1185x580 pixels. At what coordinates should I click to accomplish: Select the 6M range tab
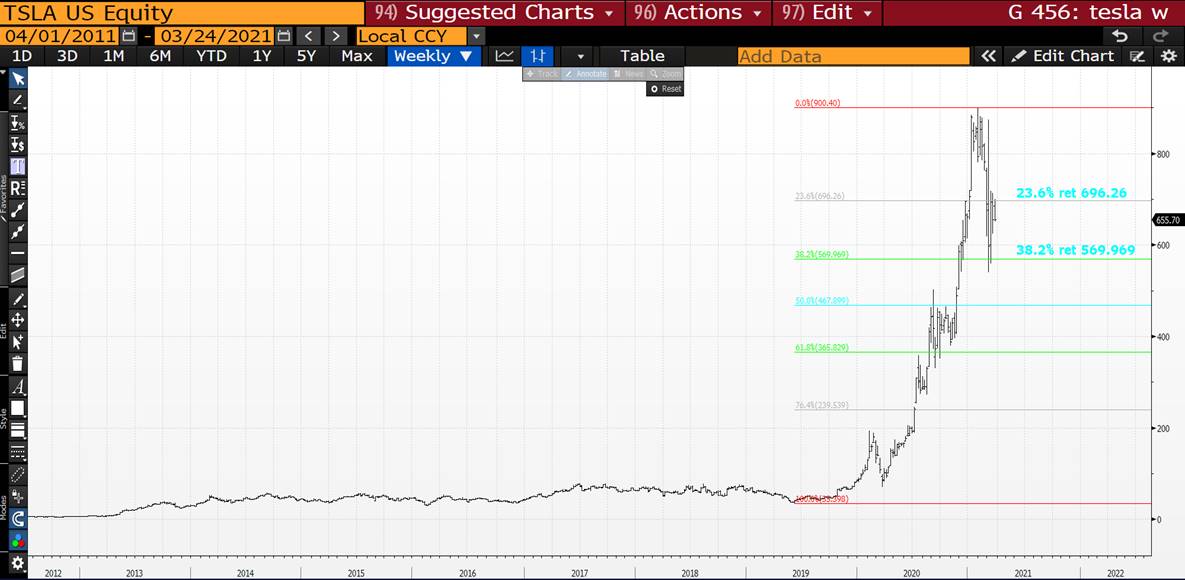click(159, 56)
